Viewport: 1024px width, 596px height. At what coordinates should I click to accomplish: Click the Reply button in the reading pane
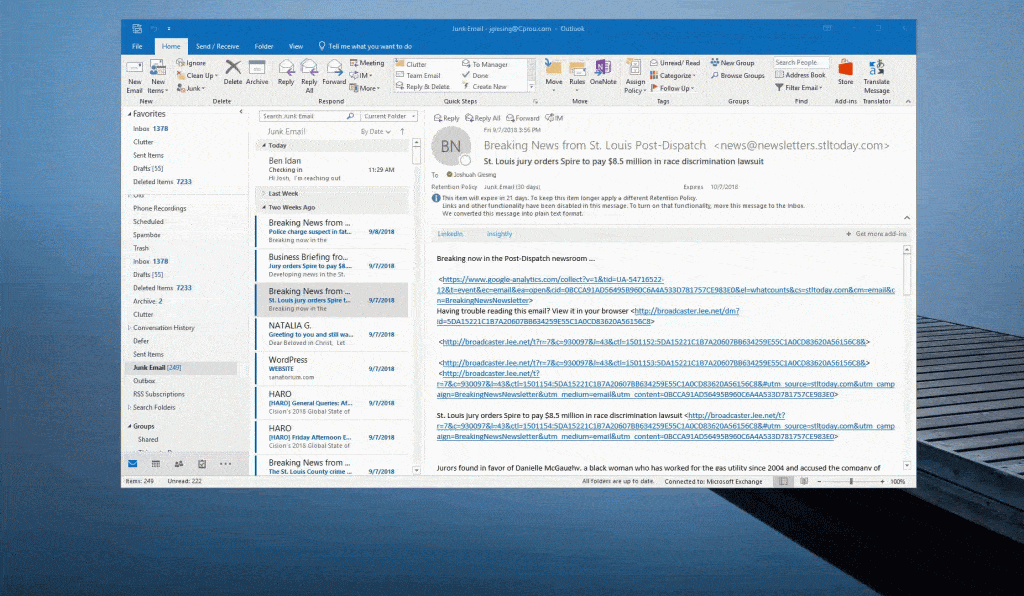(447, 118)
